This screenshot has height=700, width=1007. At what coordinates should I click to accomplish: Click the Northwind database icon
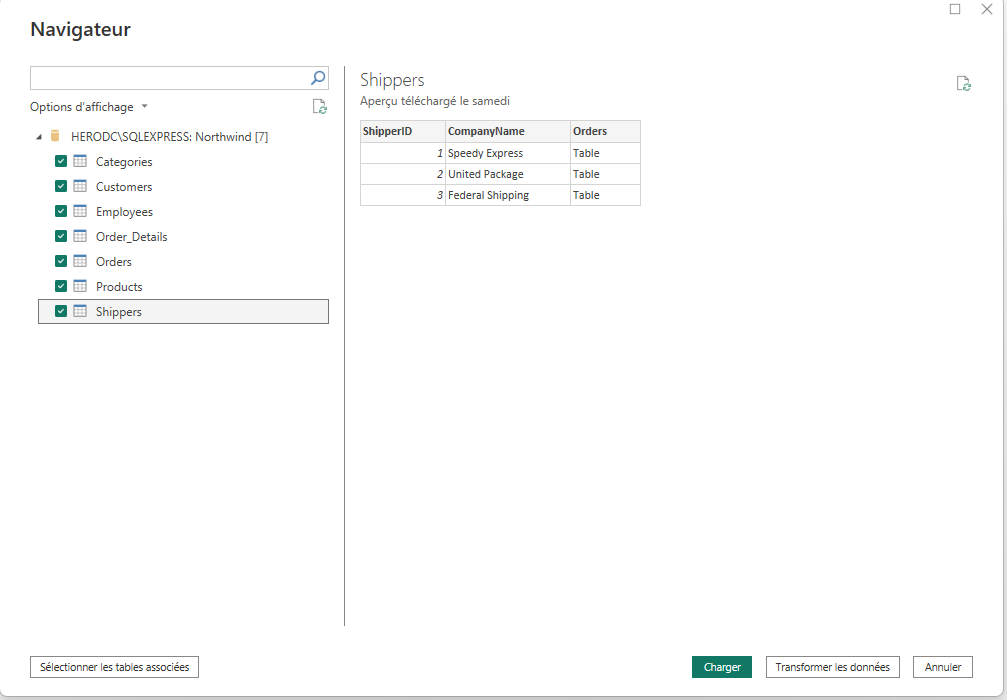55,136
